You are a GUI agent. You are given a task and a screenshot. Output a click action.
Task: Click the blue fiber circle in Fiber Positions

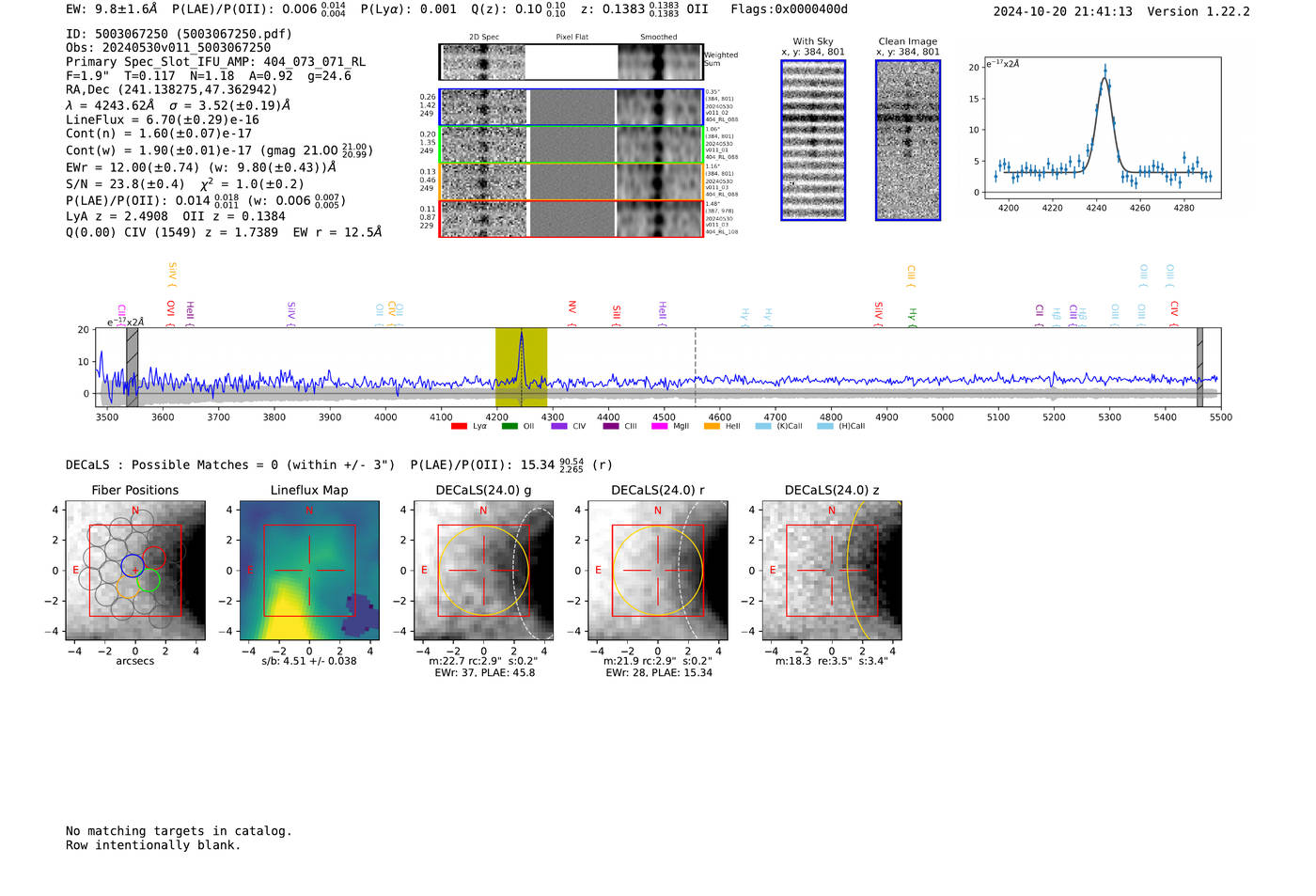[x=133, y=566]
